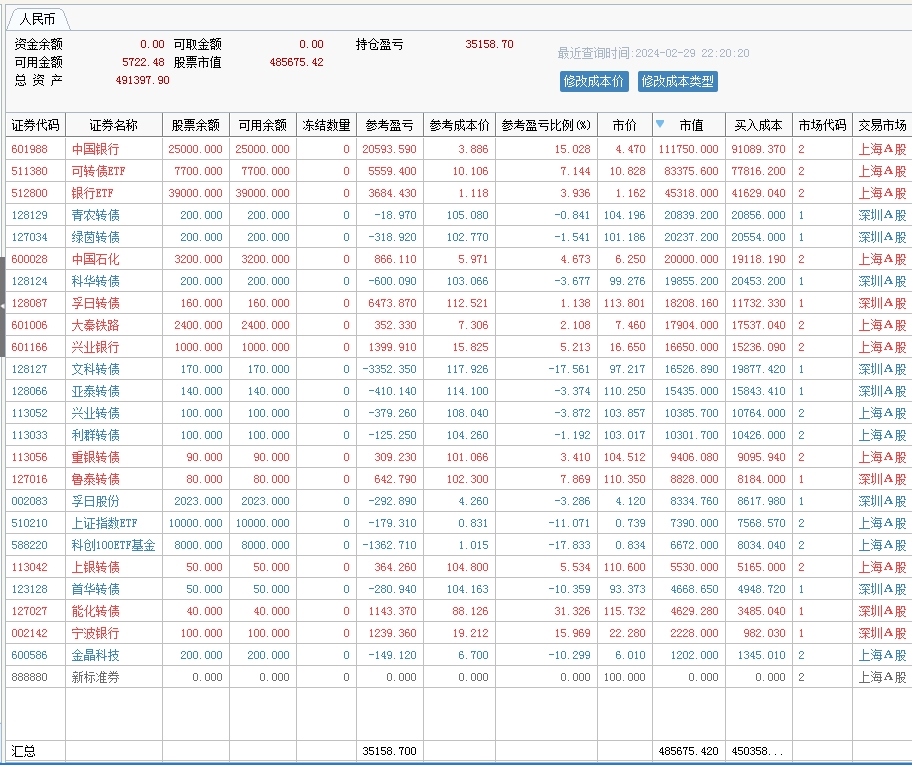Click the 参考盈亏比例(%) column header

coord(547,125)
